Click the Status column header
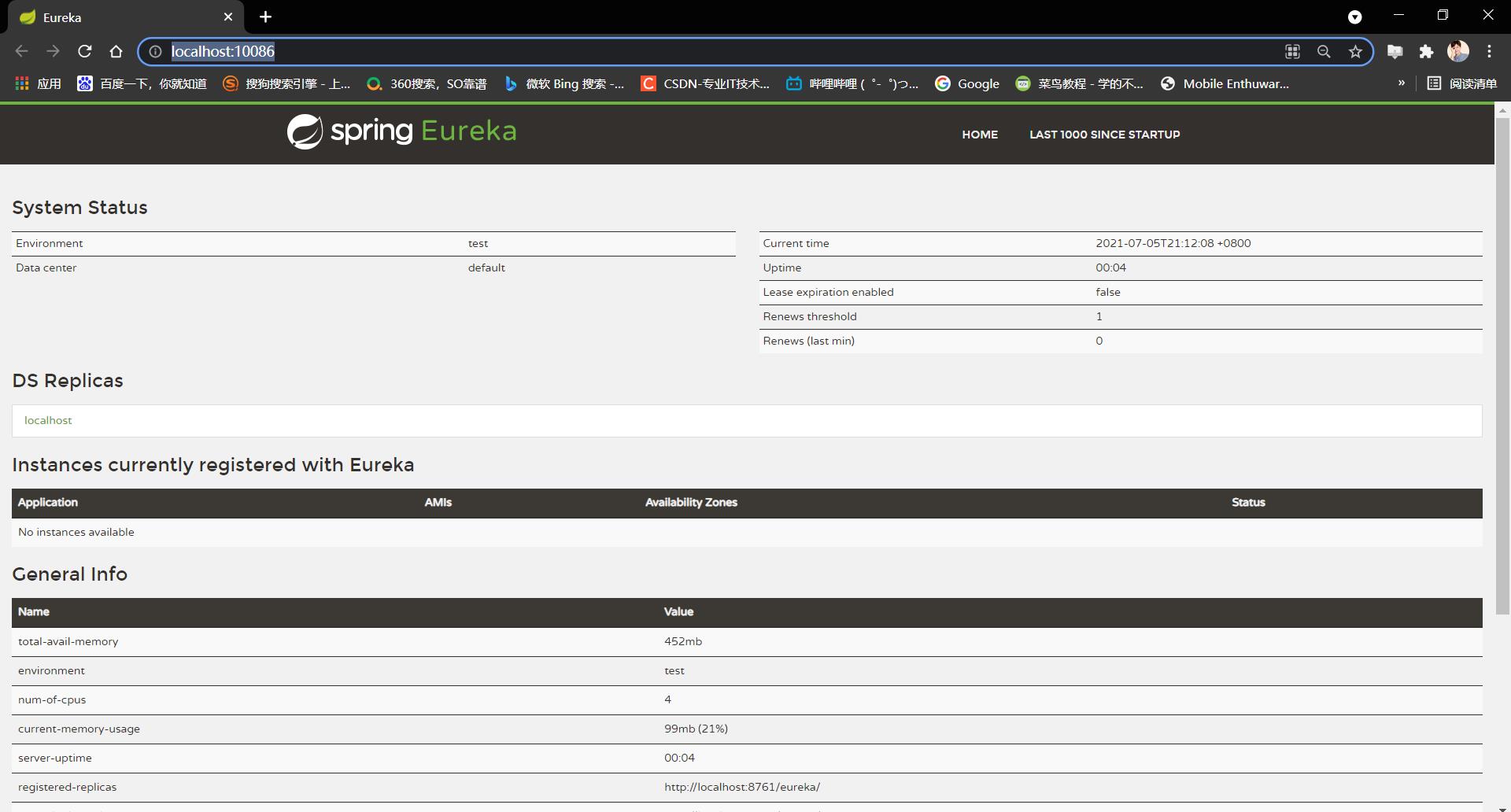 [x=1248, y=502]
